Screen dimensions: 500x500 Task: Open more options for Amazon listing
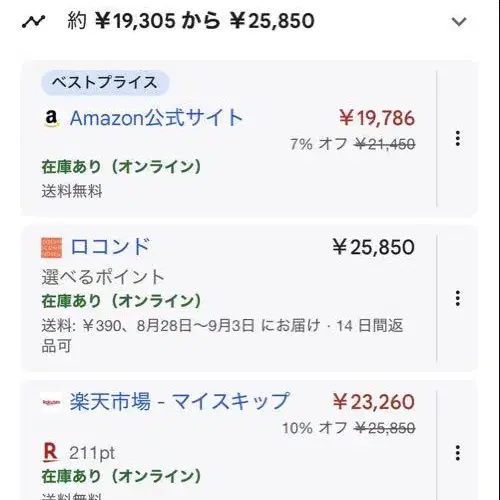click(458, 138)
